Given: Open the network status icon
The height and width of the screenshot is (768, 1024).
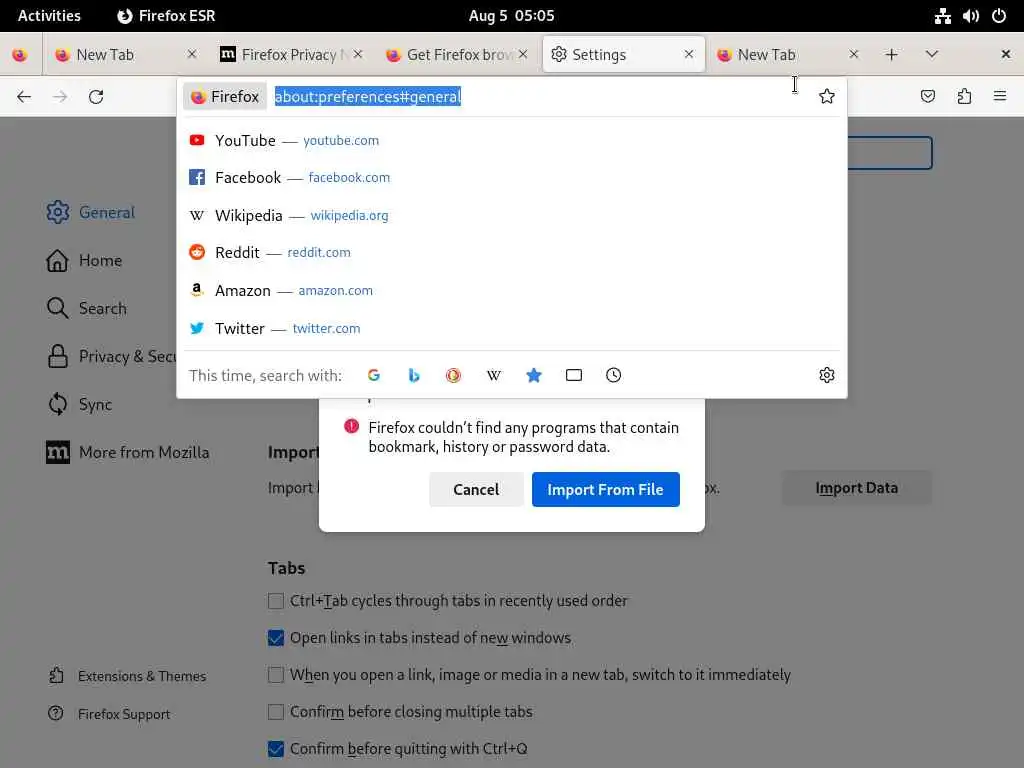Looking at the screenshot, I should tap(942, 16).
